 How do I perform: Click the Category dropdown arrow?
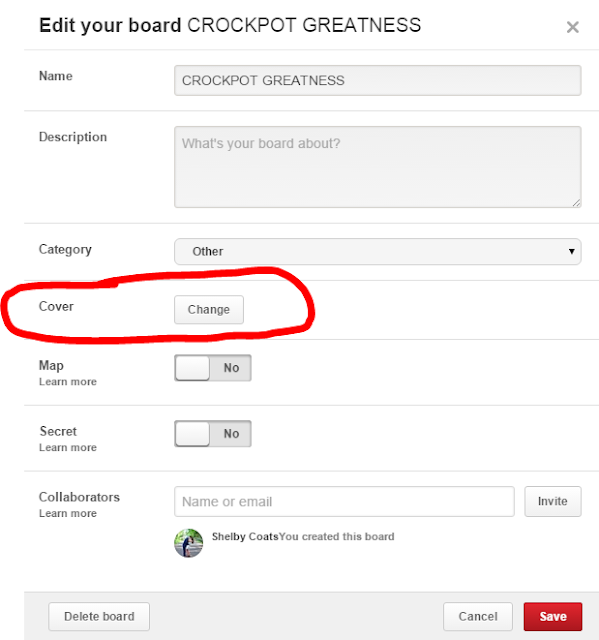(x=572, y=251)
